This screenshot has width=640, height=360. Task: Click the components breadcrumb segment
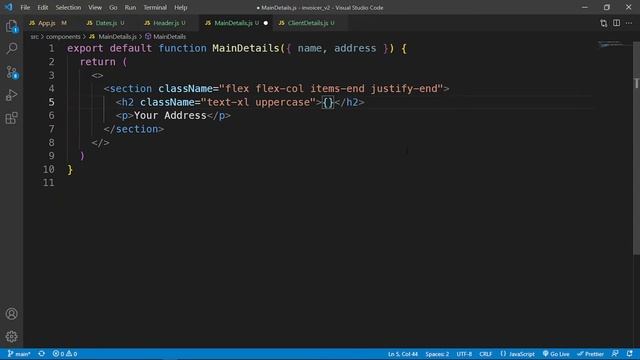[63, 37]
